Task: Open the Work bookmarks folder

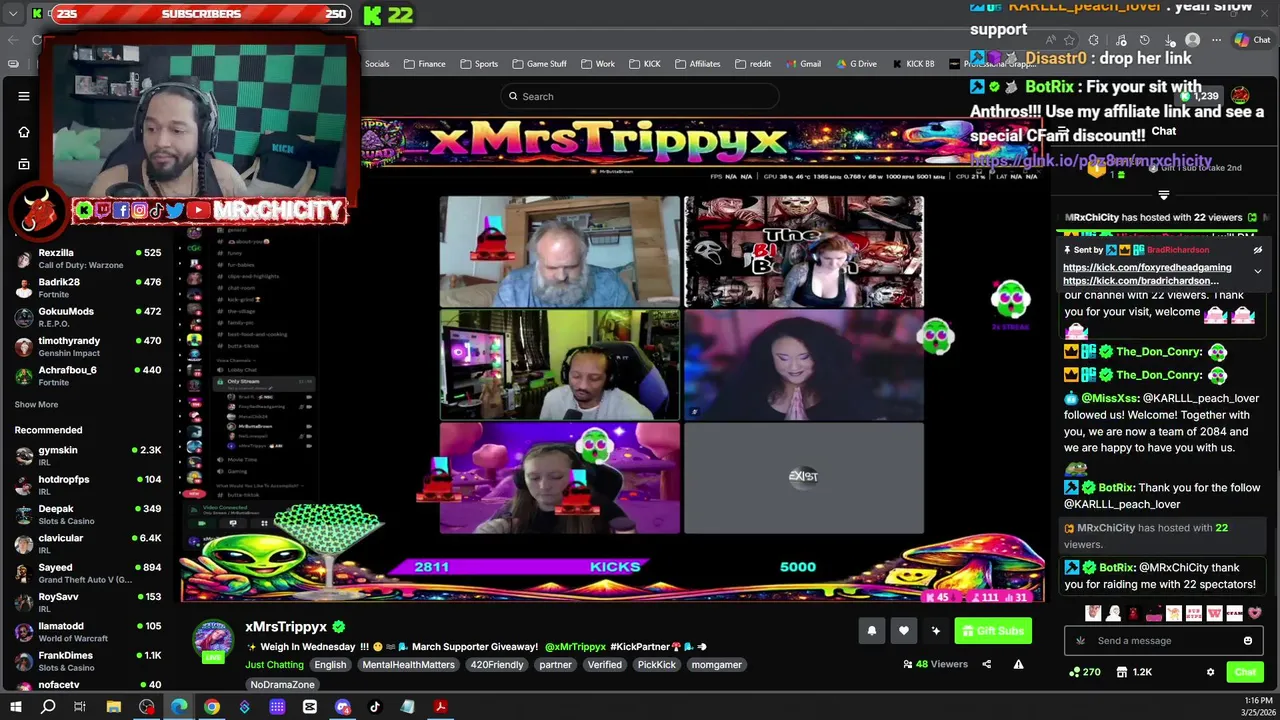Action: 597,64
